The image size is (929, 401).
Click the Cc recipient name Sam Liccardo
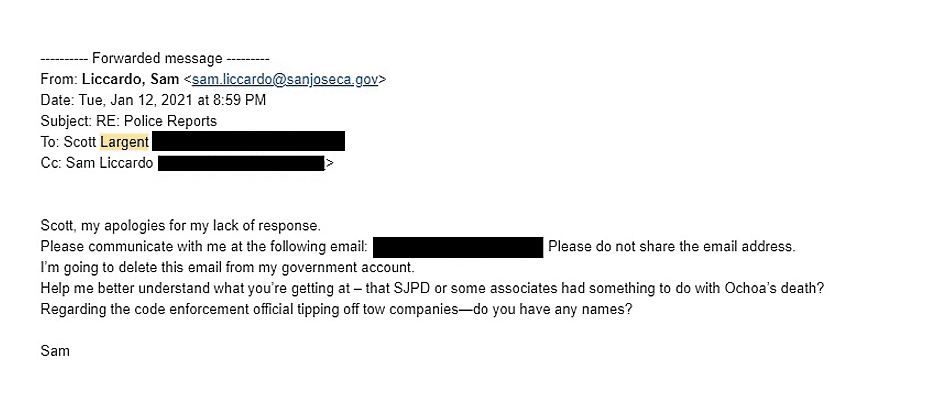(110, 163)
